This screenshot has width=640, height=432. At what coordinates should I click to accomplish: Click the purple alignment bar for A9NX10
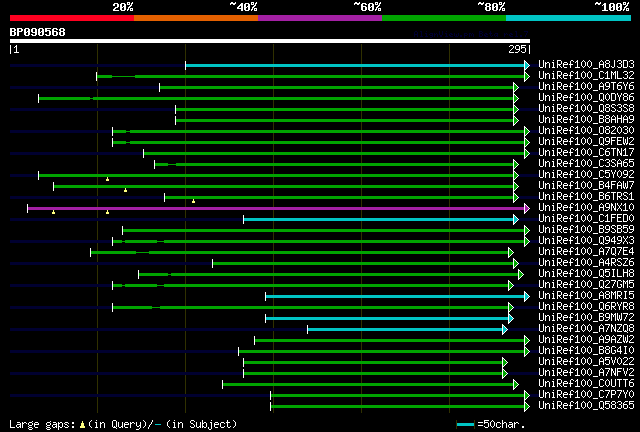click(276, 209)
